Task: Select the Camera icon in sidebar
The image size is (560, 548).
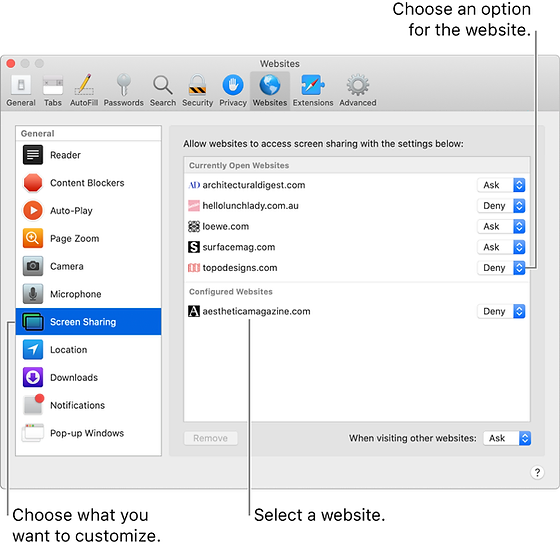Action: click(33, 266)
